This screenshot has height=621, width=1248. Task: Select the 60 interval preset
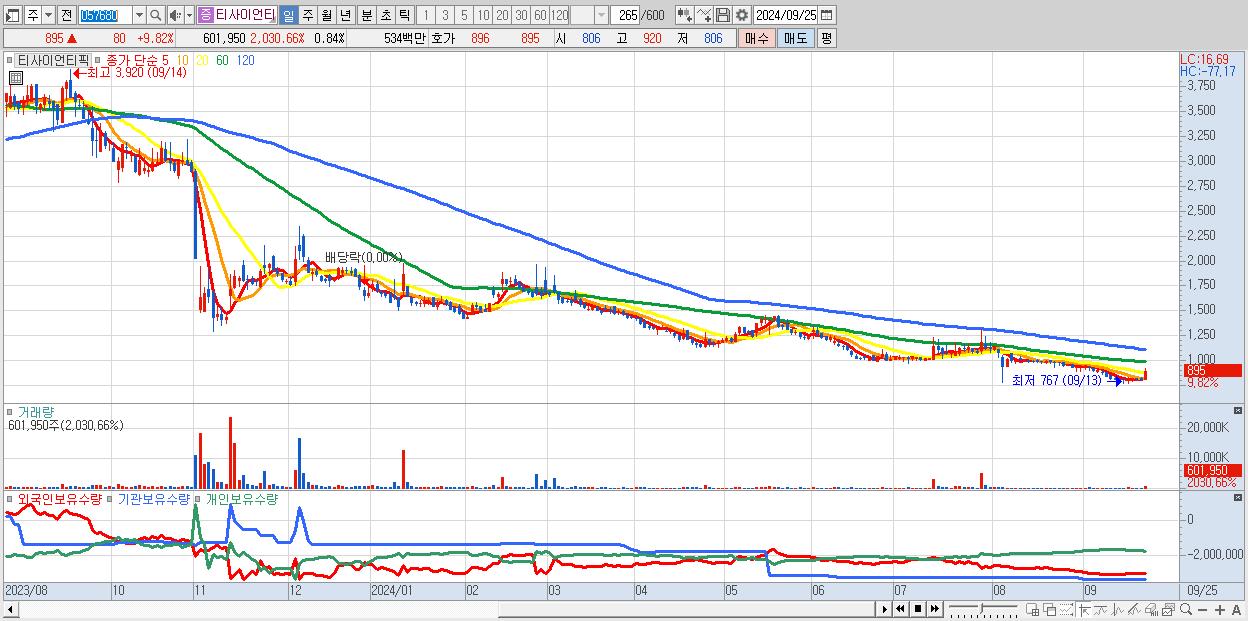pos(540,15)
